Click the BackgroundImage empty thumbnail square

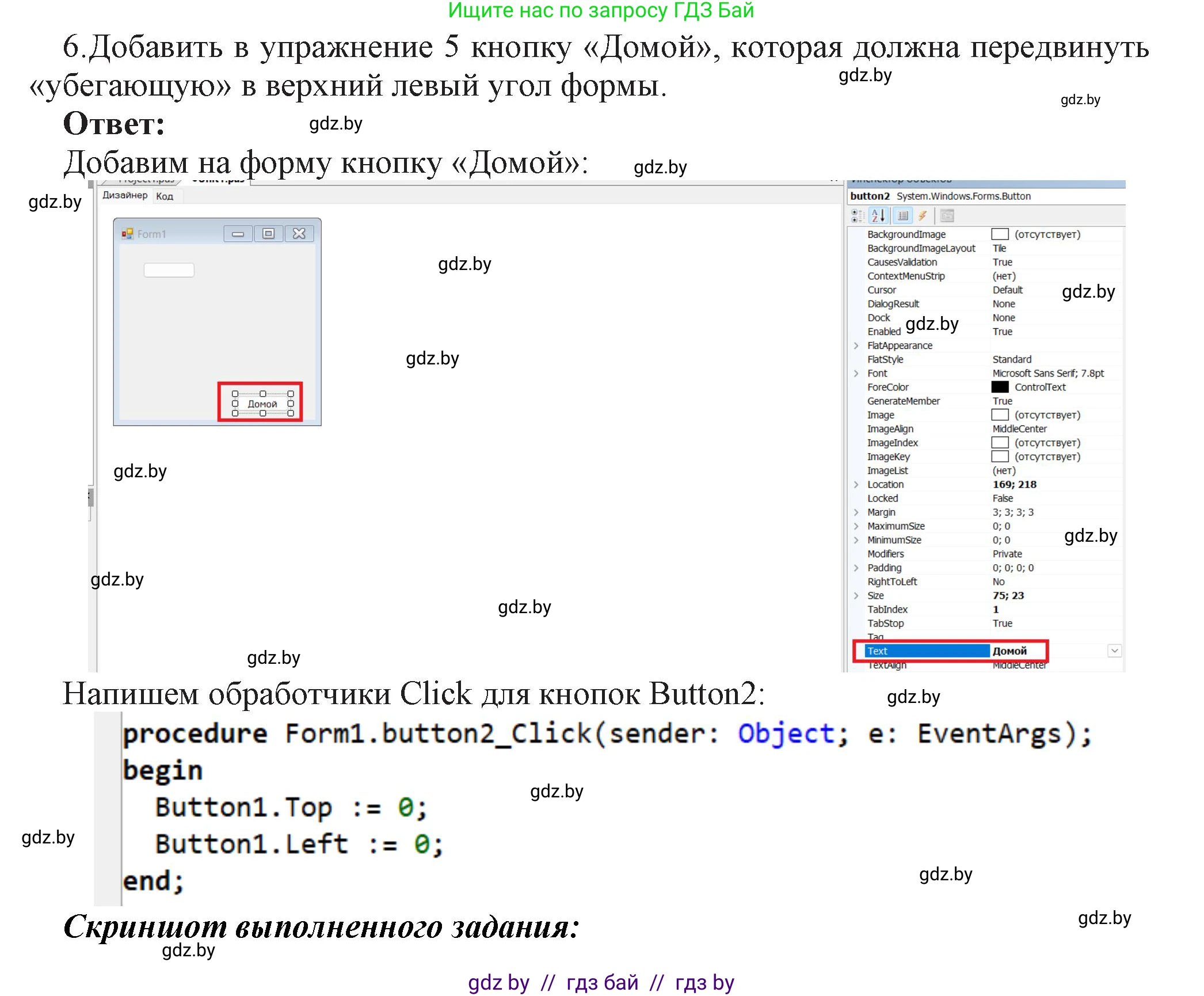click(x=1000, y=234)
